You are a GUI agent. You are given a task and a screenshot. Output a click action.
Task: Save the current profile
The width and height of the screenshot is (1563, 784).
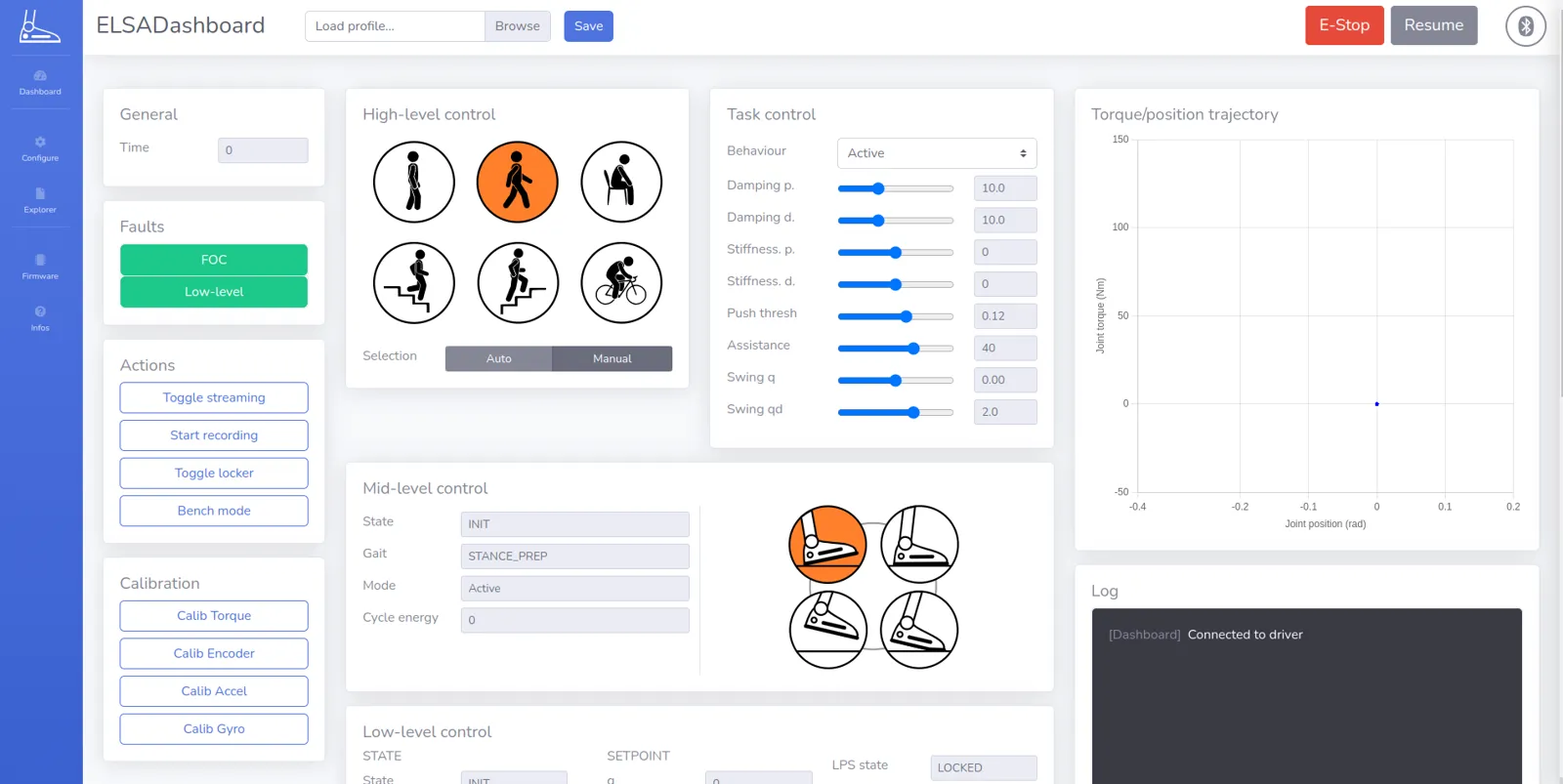coord(588,26)
